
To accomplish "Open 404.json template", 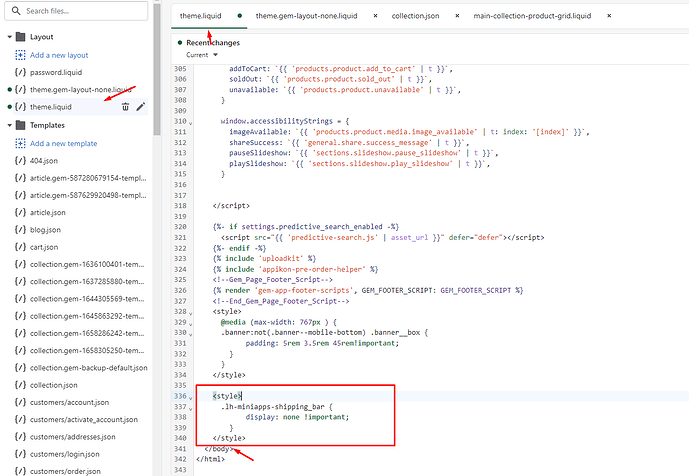I will click(44, 160).
